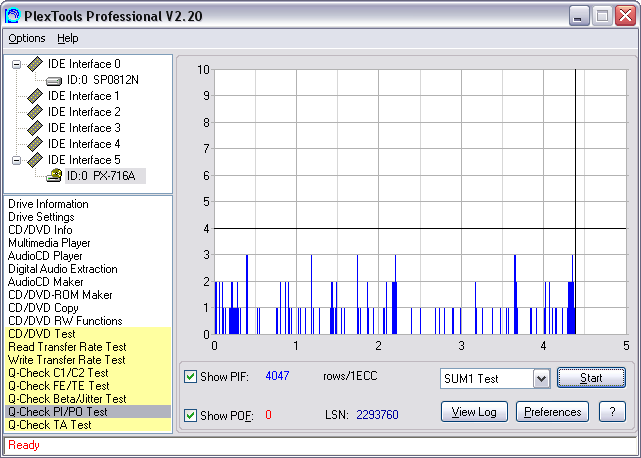Select ID:0 SP0812N drive
Screen dimensions: 641x458
tap(103, 80)
